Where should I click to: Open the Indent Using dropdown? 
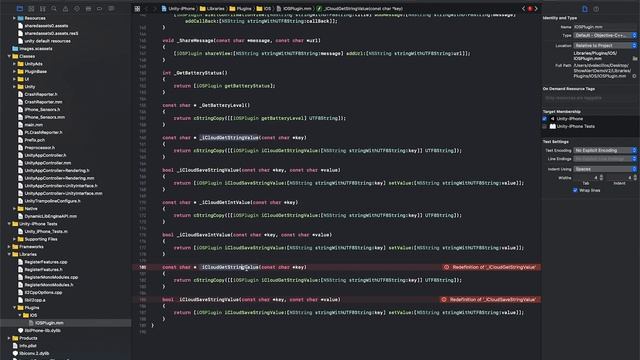(605, 169)
